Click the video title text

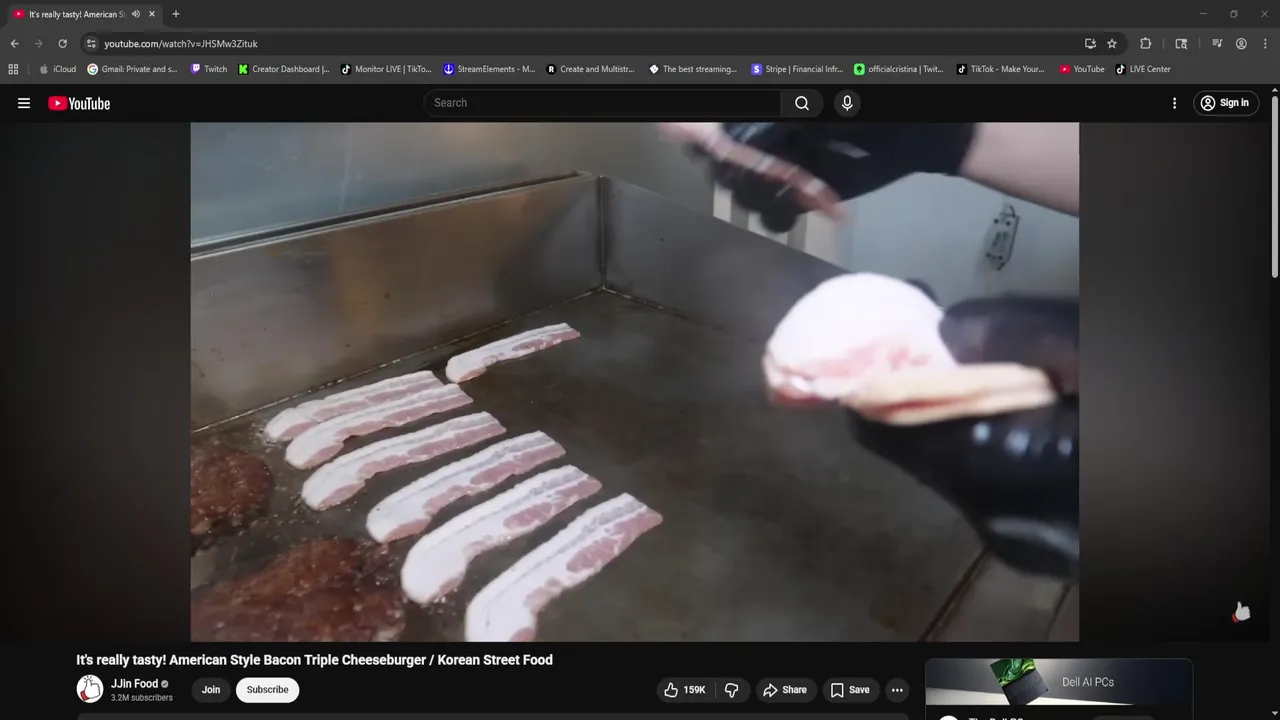click(x=314, y=660)
